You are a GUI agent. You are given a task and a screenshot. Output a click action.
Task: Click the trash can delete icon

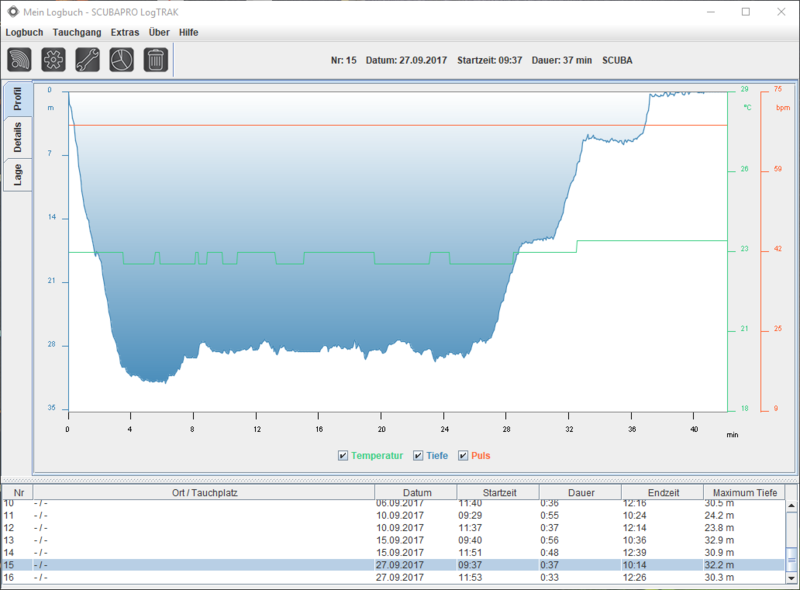point(155,60)
